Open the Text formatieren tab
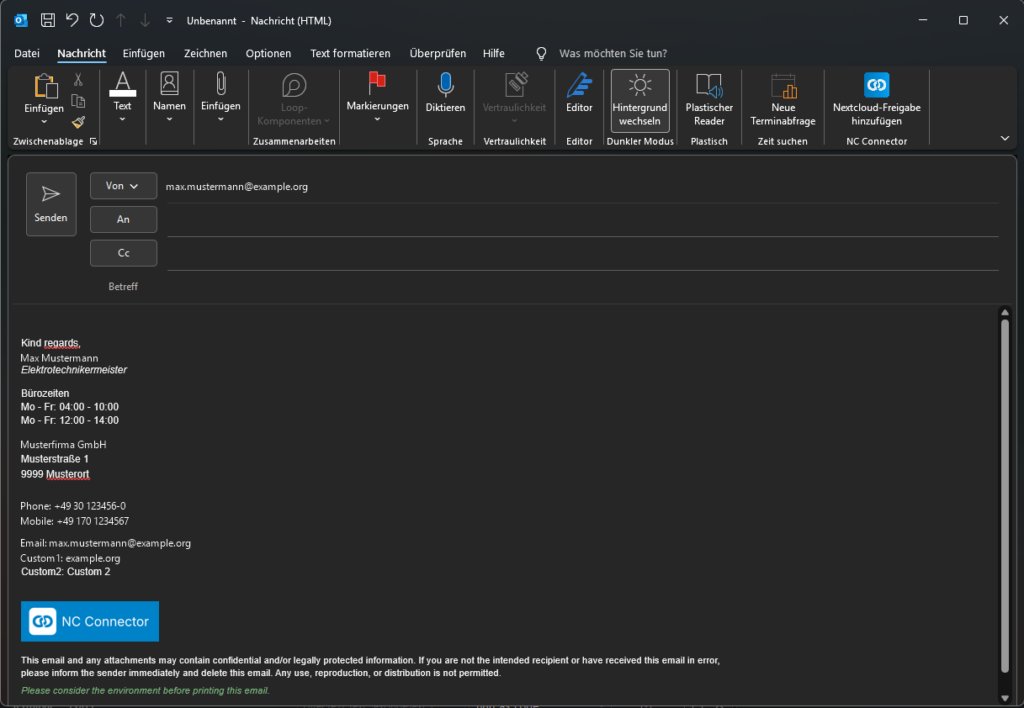 [x=350, y=54]
